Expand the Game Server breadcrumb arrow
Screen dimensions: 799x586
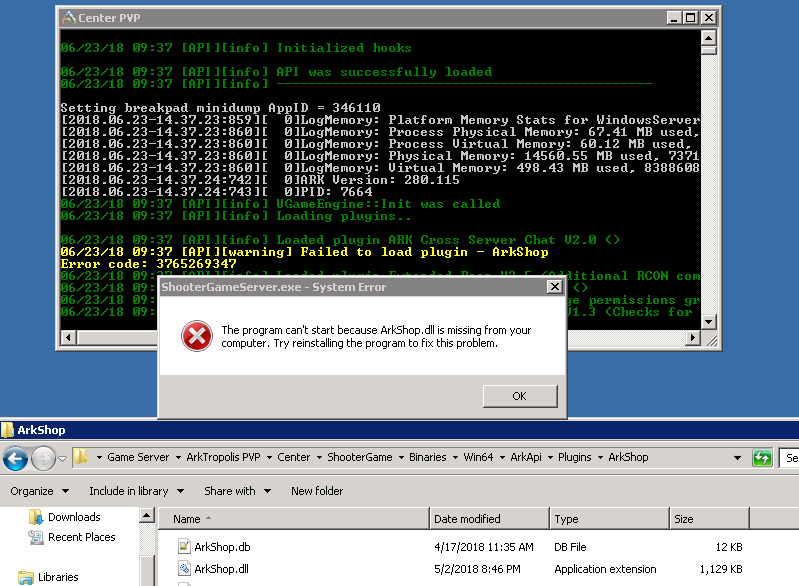[x=178, y=458]
